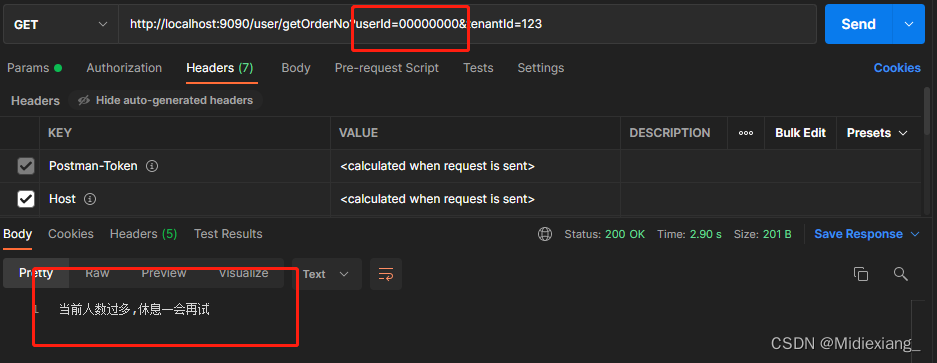
Task: Switch to the Visualize view
Action: click(x=243, y=273)
